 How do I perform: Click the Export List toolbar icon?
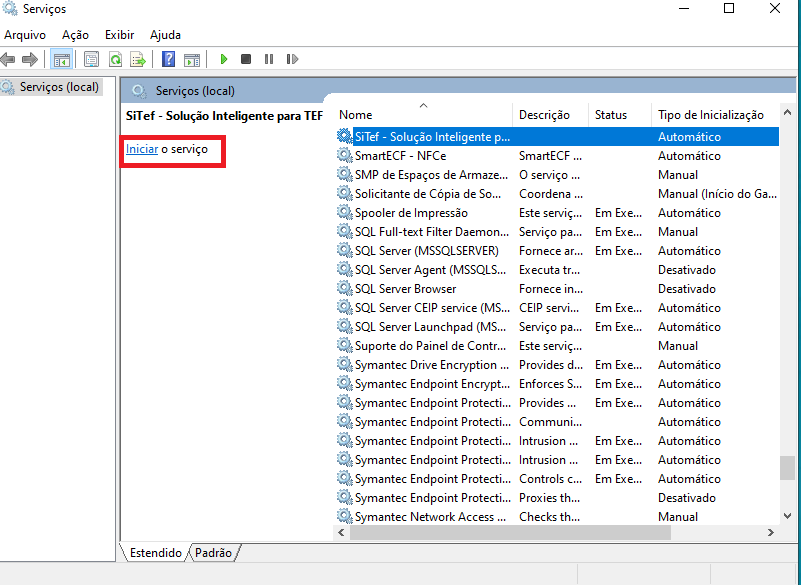138,60
